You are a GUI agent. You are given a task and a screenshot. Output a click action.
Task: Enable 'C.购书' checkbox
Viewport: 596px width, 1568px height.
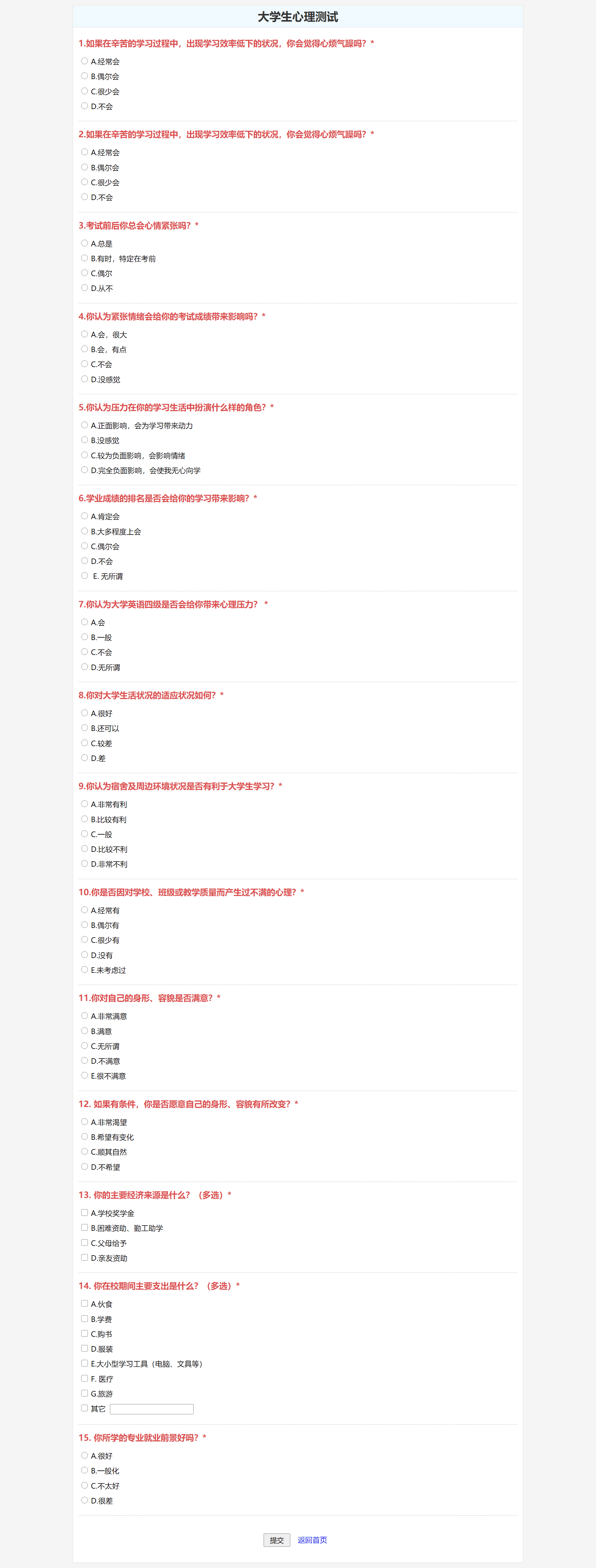[85, 1334]
